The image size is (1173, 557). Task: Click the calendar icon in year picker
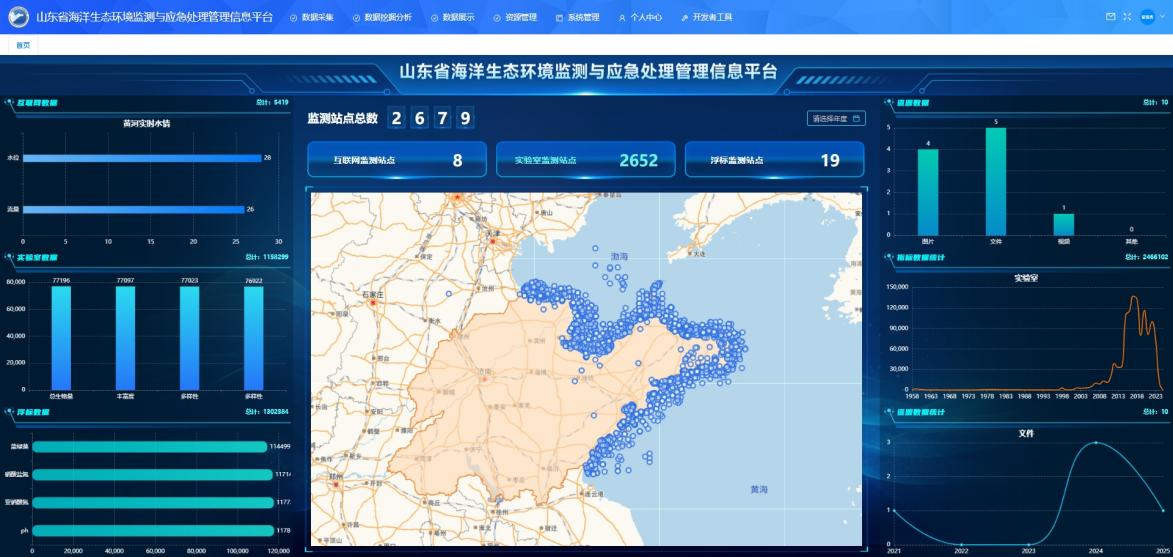[856, 118]
